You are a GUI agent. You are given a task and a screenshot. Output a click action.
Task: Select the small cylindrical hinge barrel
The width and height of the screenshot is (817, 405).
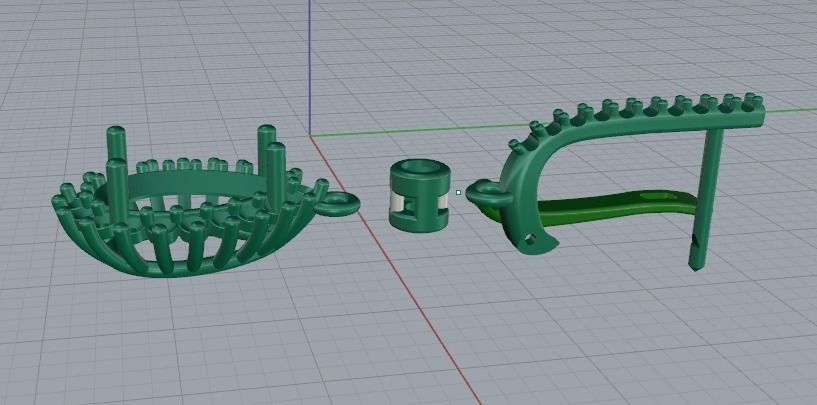pyautogui.click(x=419, y=194)
